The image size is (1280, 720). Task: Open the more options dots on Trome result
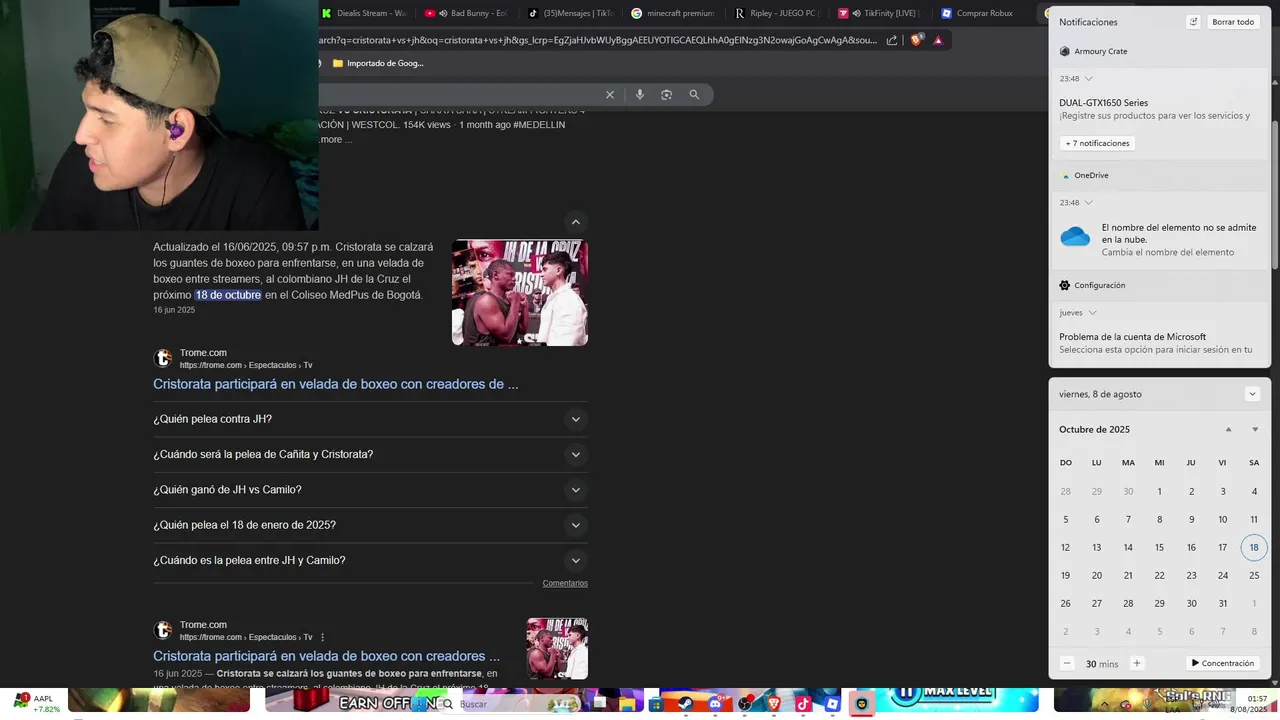[322, 637]
